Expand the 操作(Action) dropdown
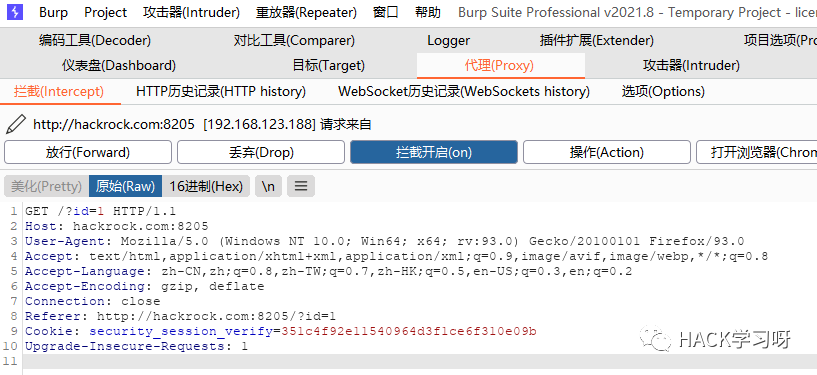Screen dimensions: 817x375 606,152
